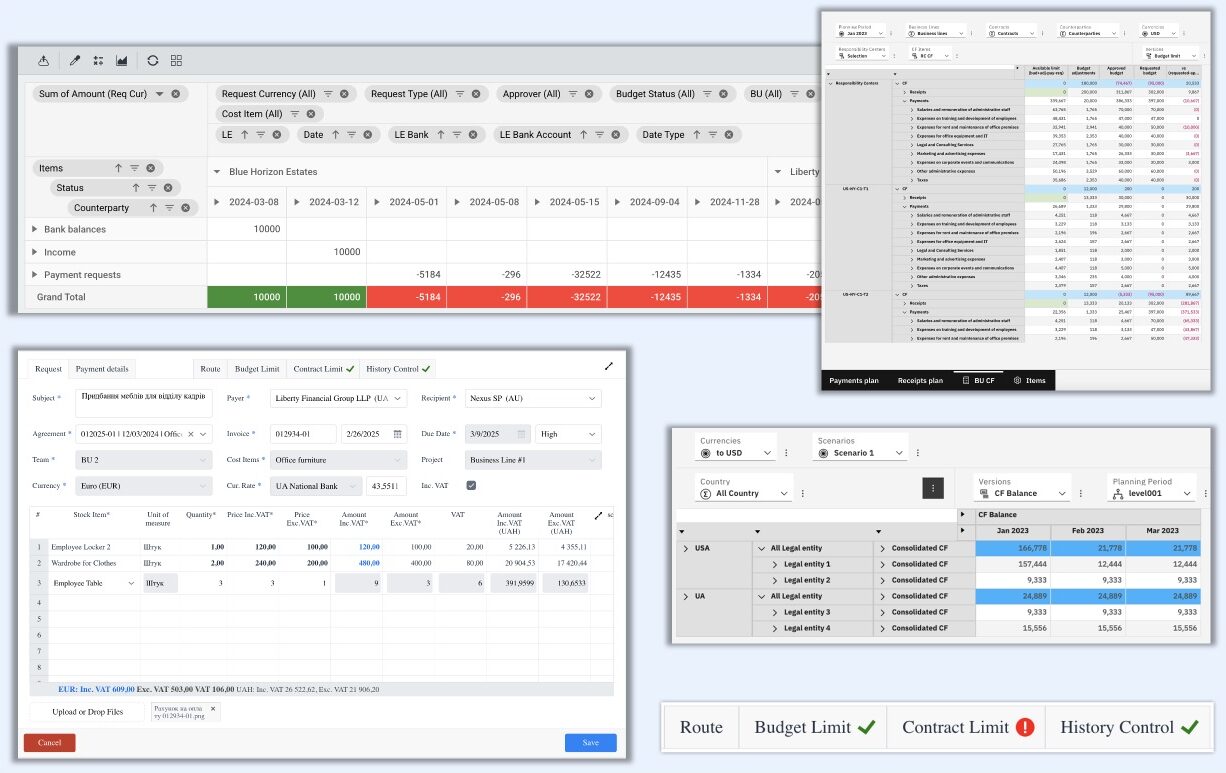Toggle the Inc. VAT checkbox
This screenshot has height=773, width=1226.
point(472,486)
